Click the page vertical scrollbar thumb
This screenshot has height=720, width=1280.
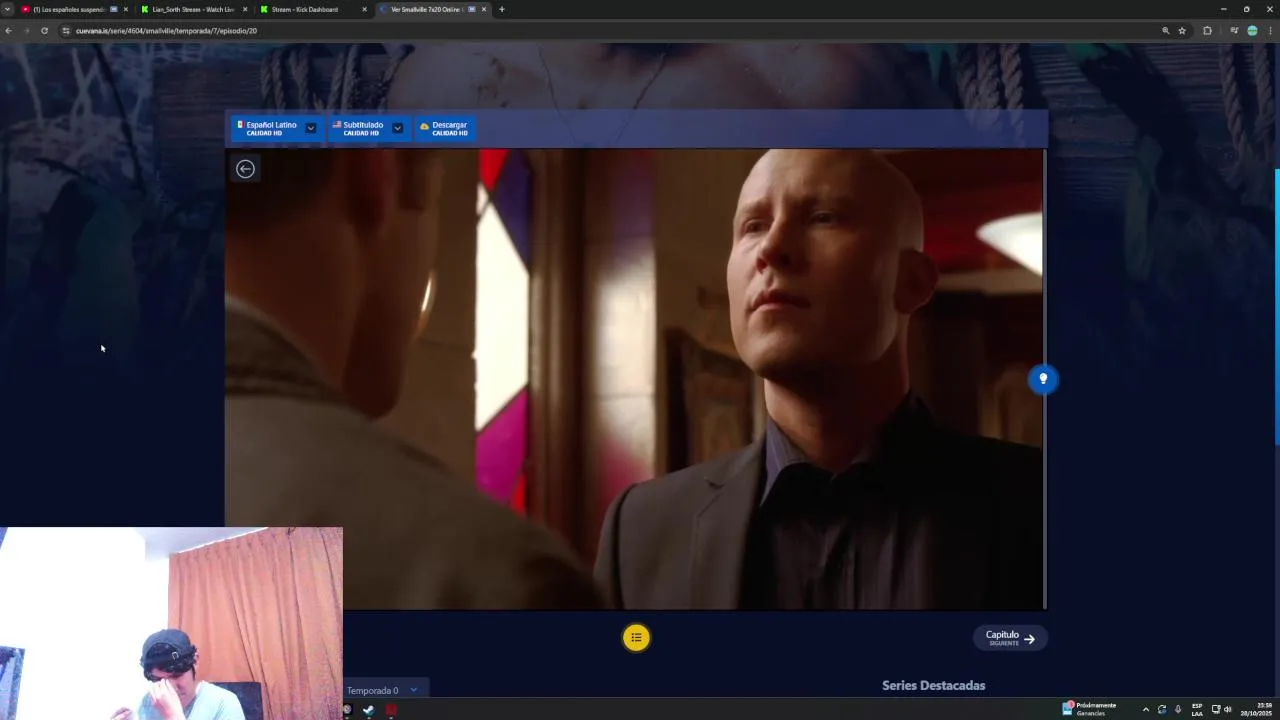coord(1276,307)
